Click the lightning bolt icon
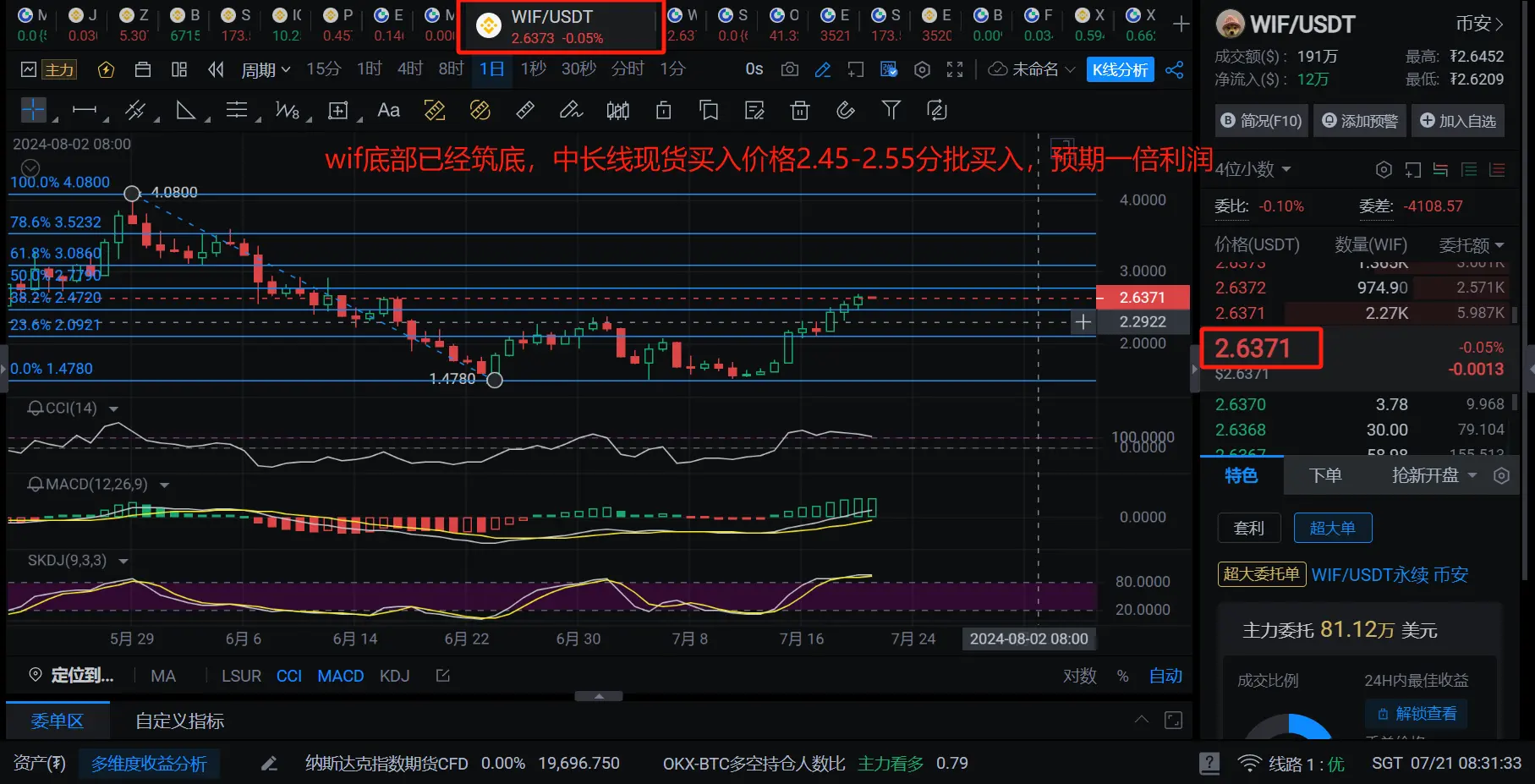Image resolution: width=1535 pixels, height=784 pixels. [106, 69]
